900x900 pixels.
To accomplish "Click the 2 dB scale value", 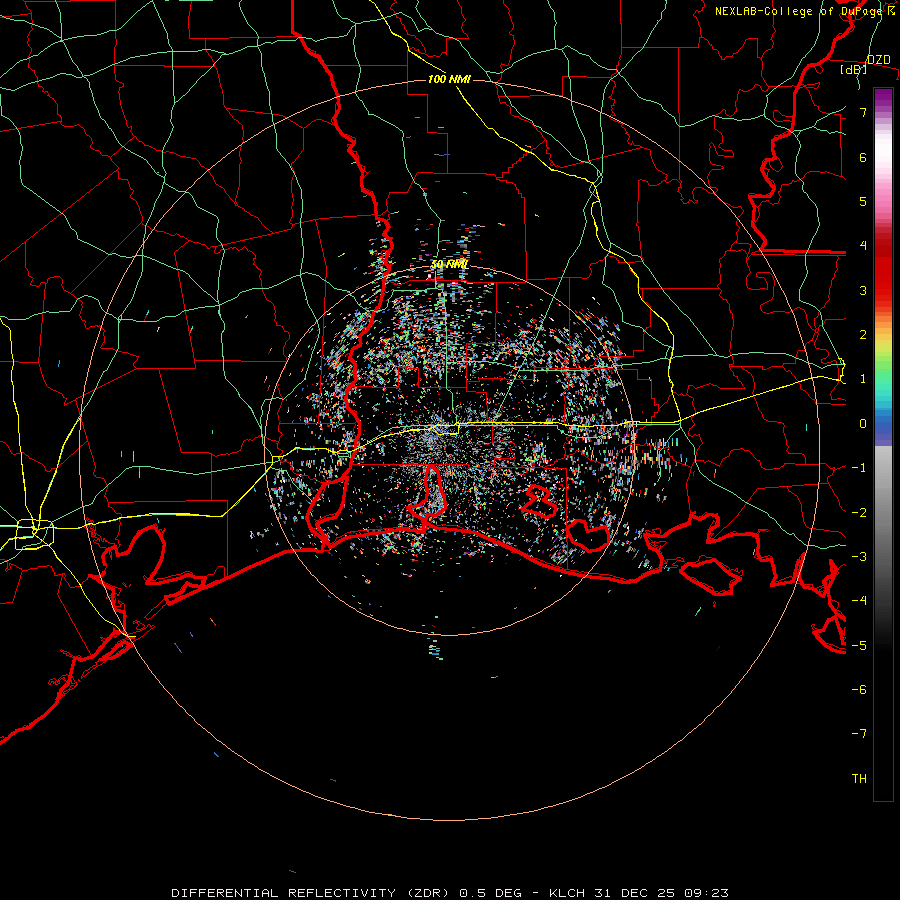I will pyautogui.click(x=863, y=335).
